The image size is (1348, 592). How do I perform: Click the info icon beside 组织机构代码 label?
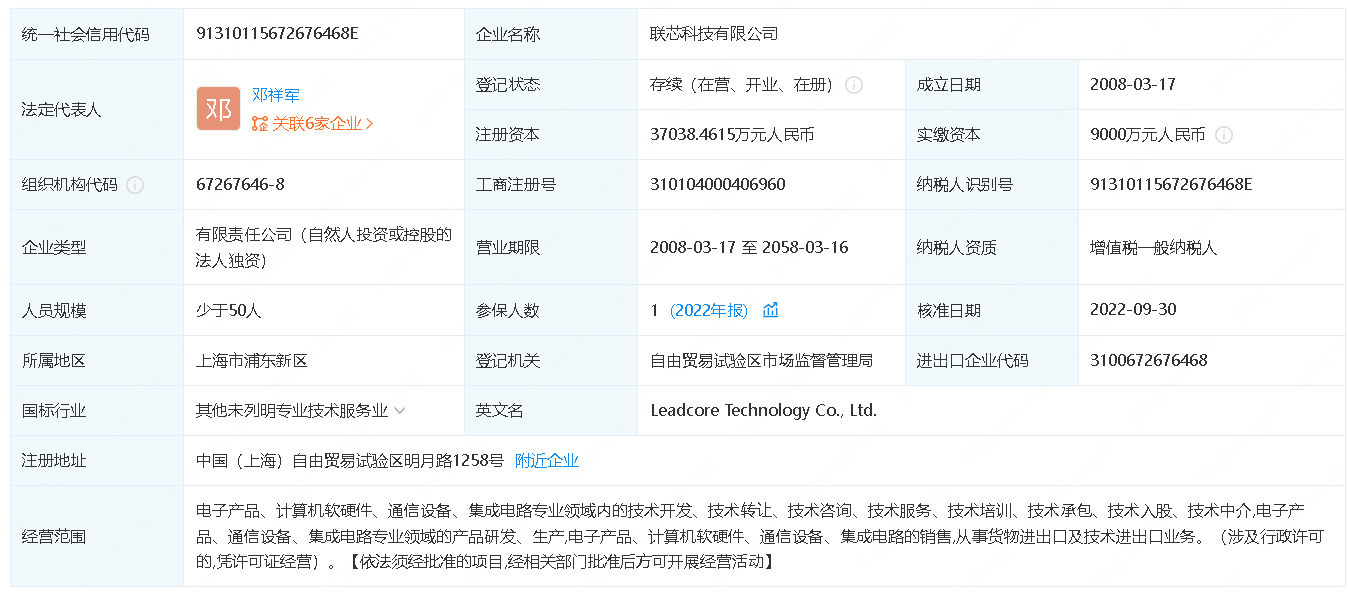point(135,185)
